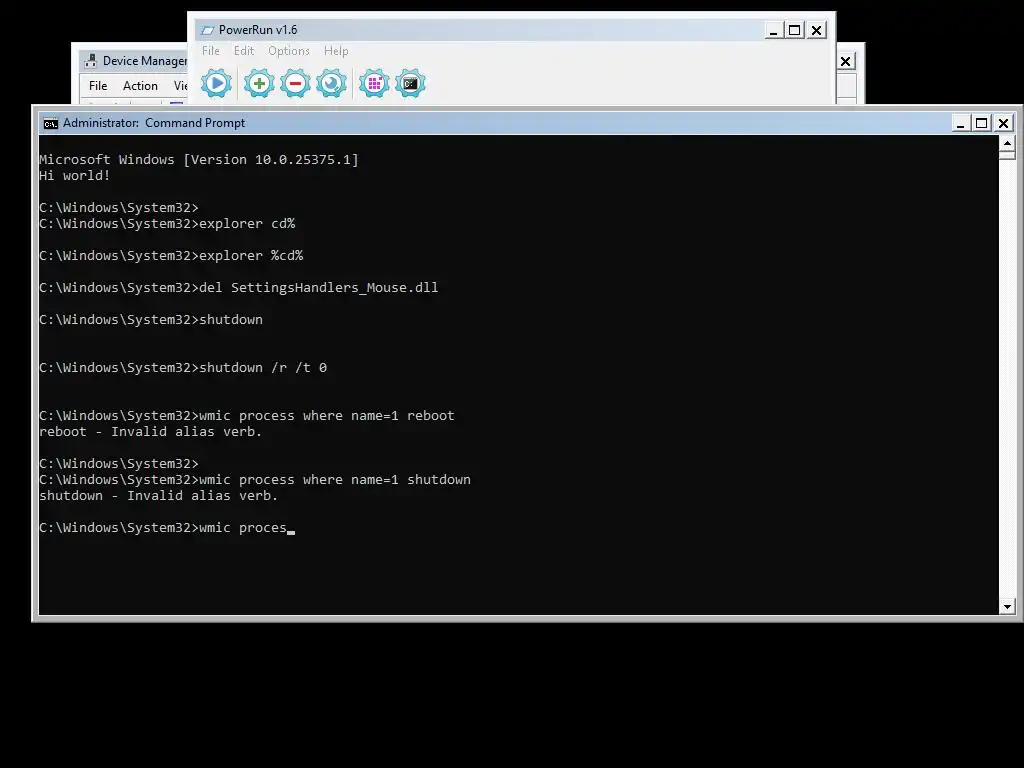1024x768 pixels.
Task: Click 'wmic process where name=1 shutdown' line
Action: point(255,479)
